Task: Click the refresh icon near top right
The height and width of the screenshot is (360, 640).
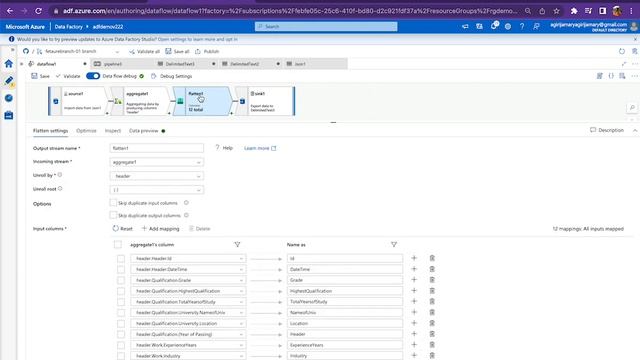Action: 622,51
